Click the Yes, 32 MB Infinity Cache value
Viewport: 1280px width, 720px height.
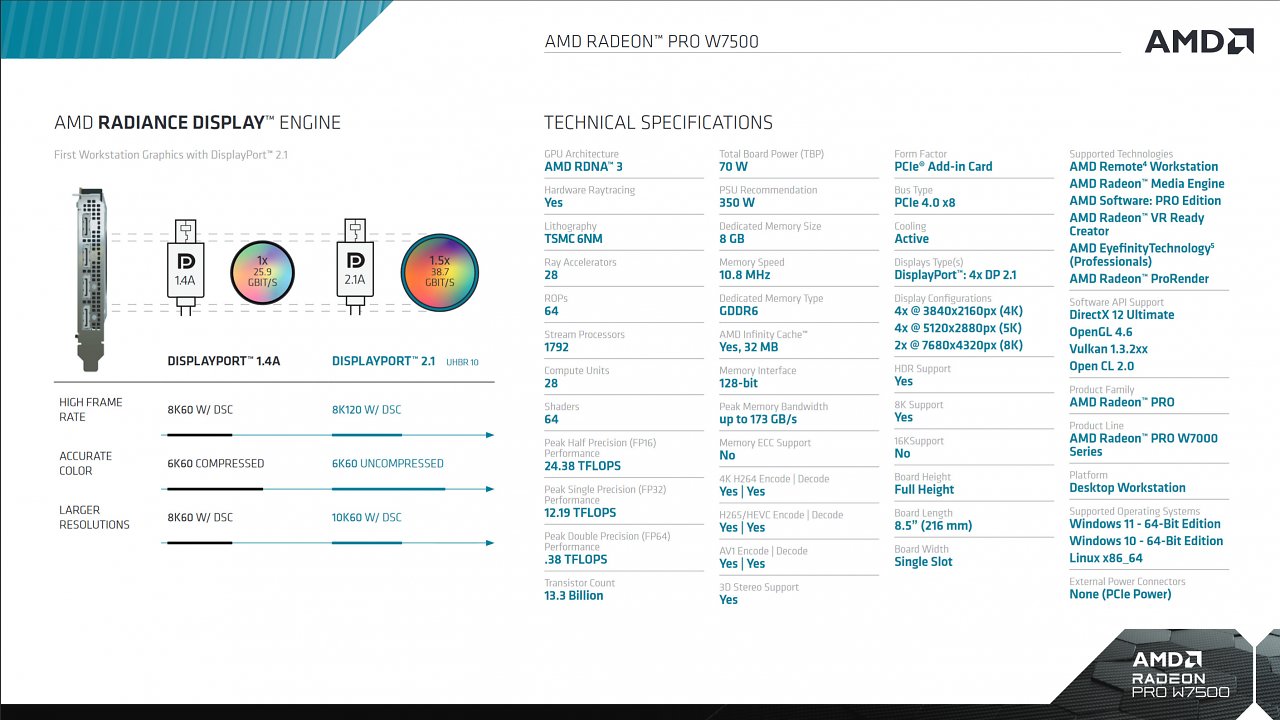pos(748,347)
